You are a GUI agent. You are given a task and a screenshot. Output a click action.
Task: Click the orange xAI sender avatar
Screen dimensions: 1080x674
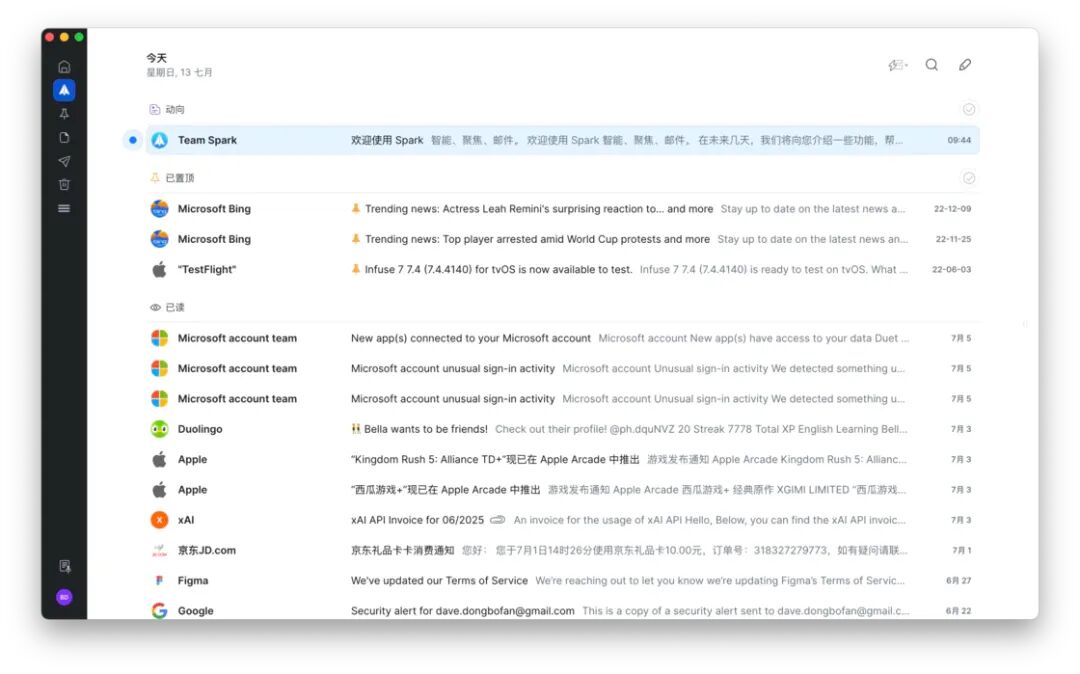pyautogui.click(x=159, y=520)
